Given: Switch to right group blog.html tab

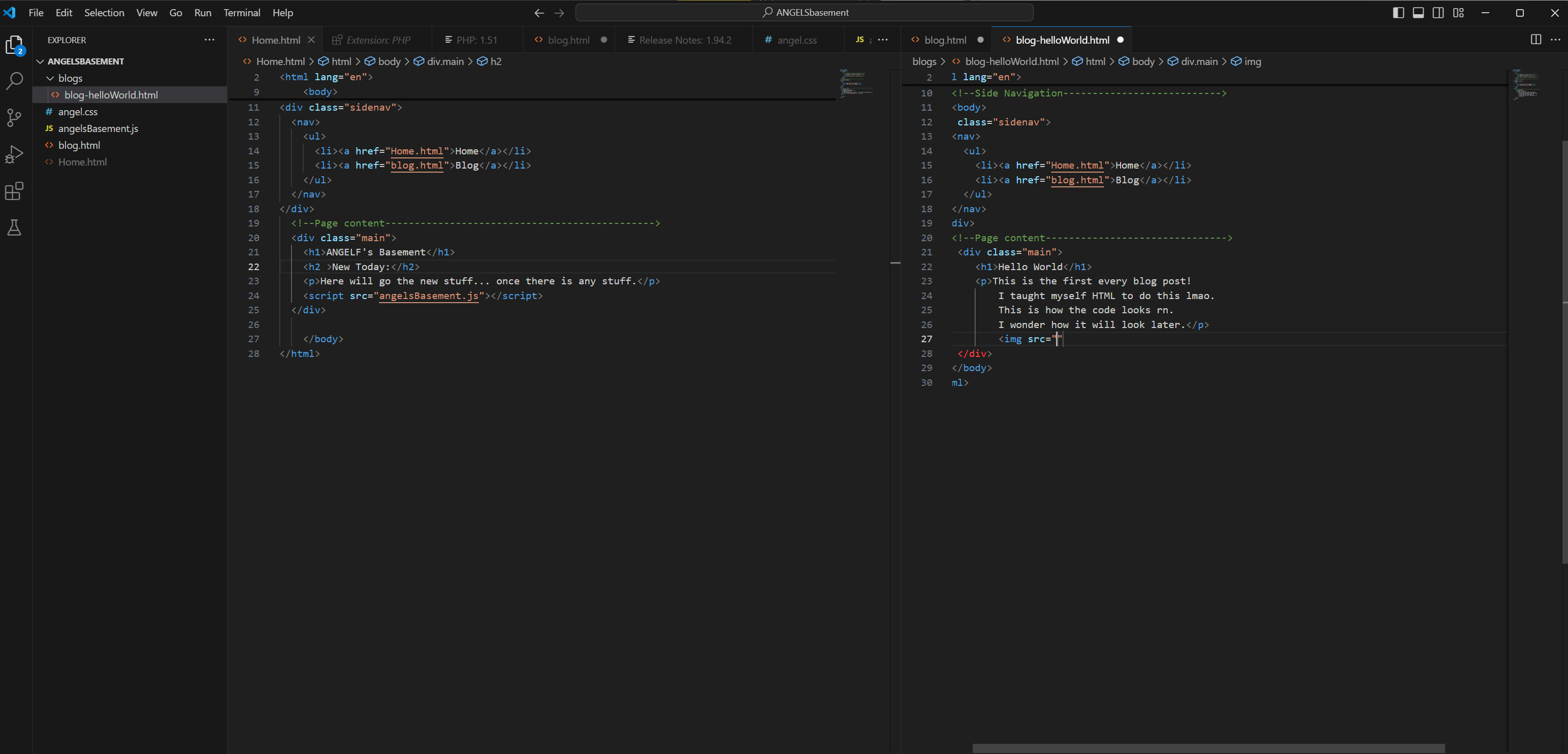Looking at the screenshot, I should tap(945, 40).
